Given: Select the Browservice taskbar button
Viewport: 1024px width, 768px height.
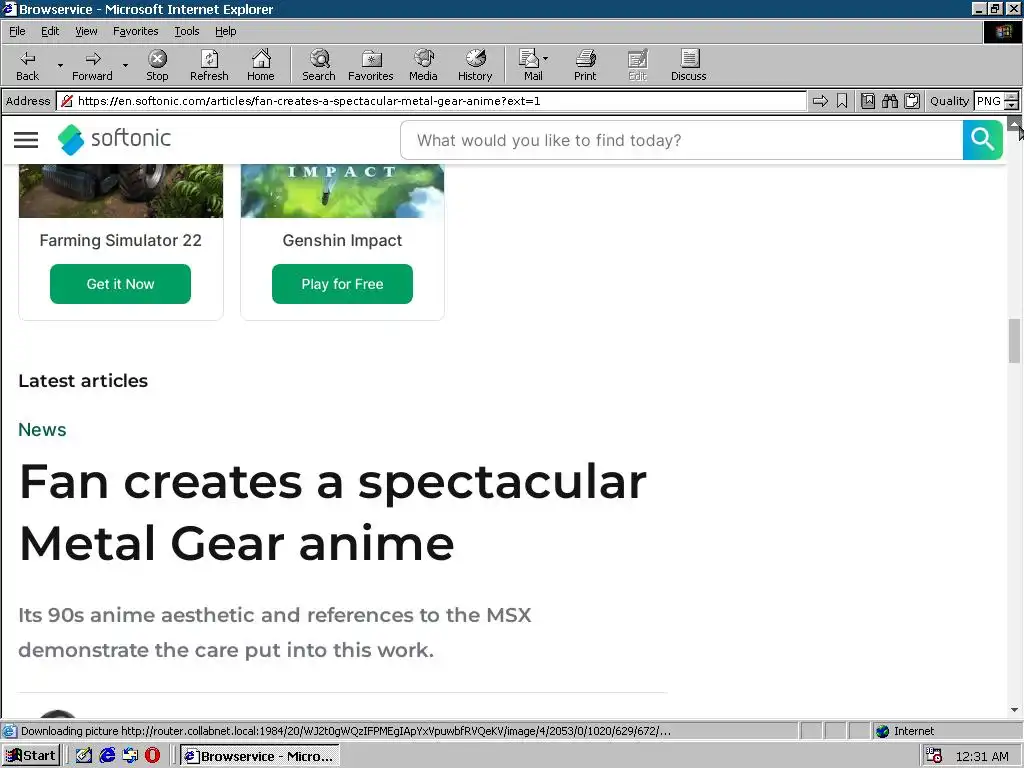Looking at the screenshot, I should (260, 756).
